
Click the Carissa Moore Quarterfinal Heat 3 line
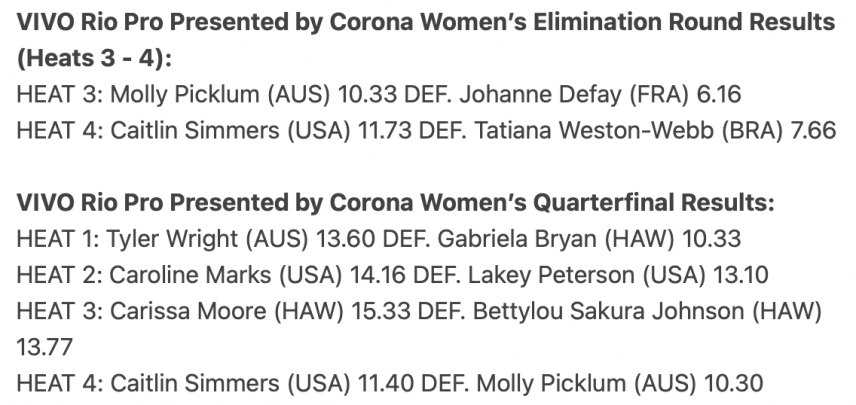pos(419,329)
